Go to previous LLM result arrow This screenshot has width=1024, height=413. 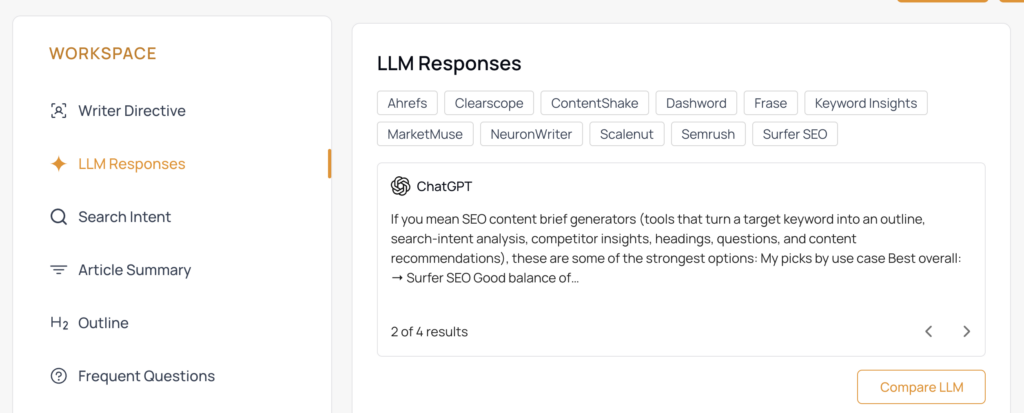(x=929, y=331)
